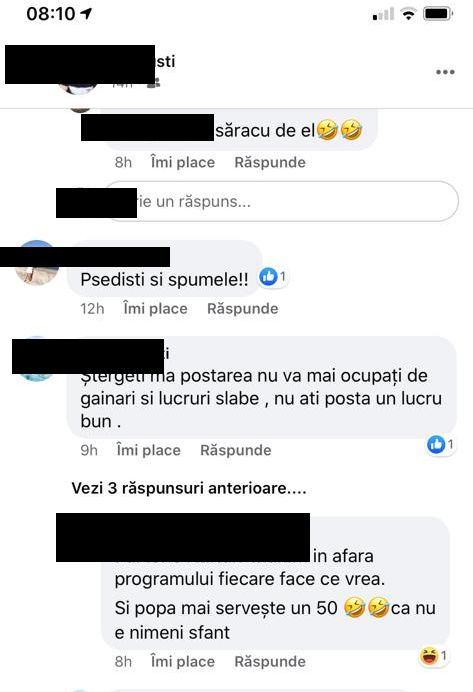This screenshot has width=473, height=692.
Task: Tap the Wi-Fi icon in status bar
Action: (409, 14)
